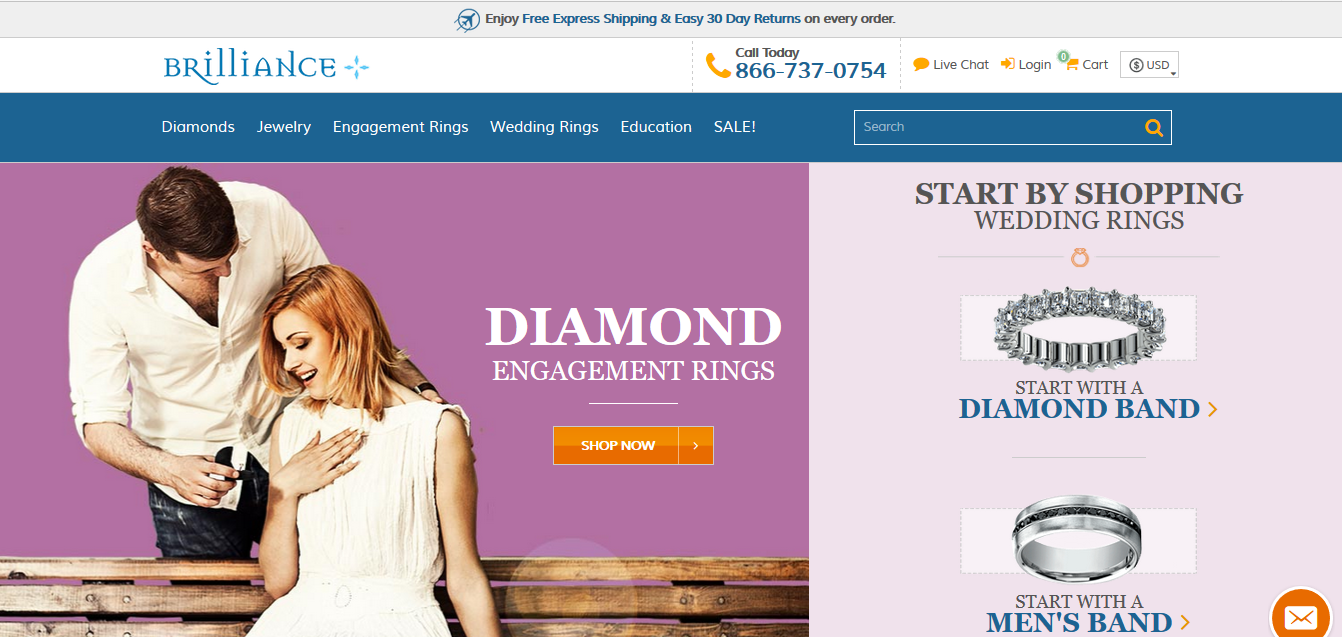Open Live Chat via speech bubble icon
This screenshot has width=1342, height=637.
921,64
